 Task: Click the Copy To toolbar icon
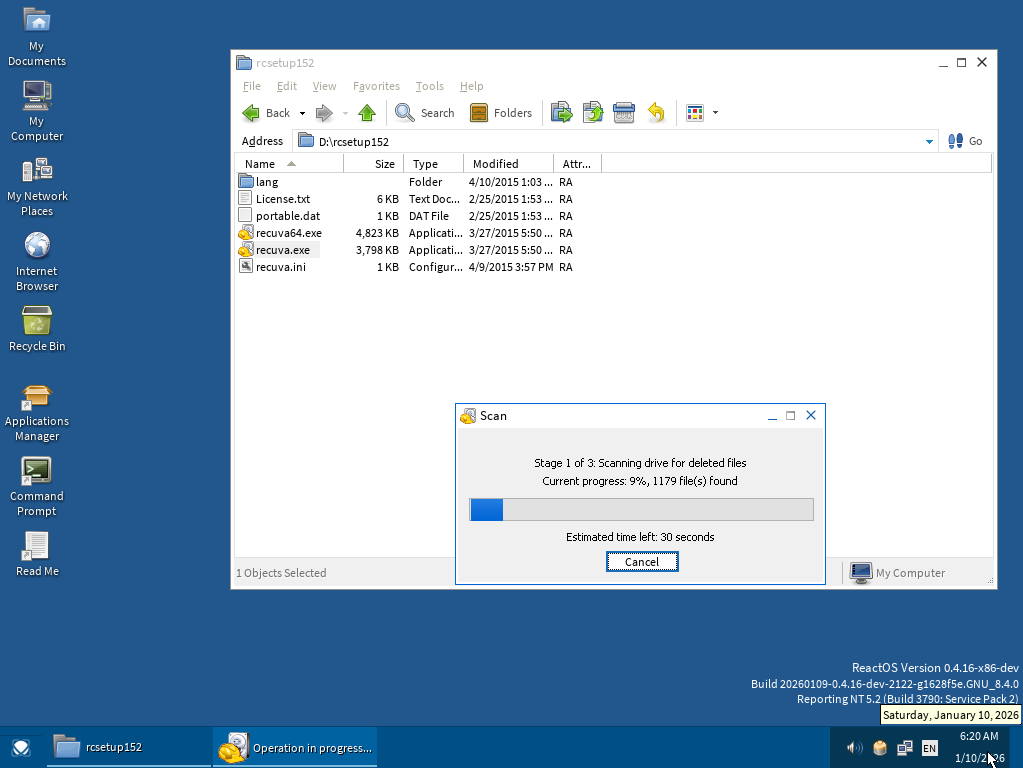[593, 113]
